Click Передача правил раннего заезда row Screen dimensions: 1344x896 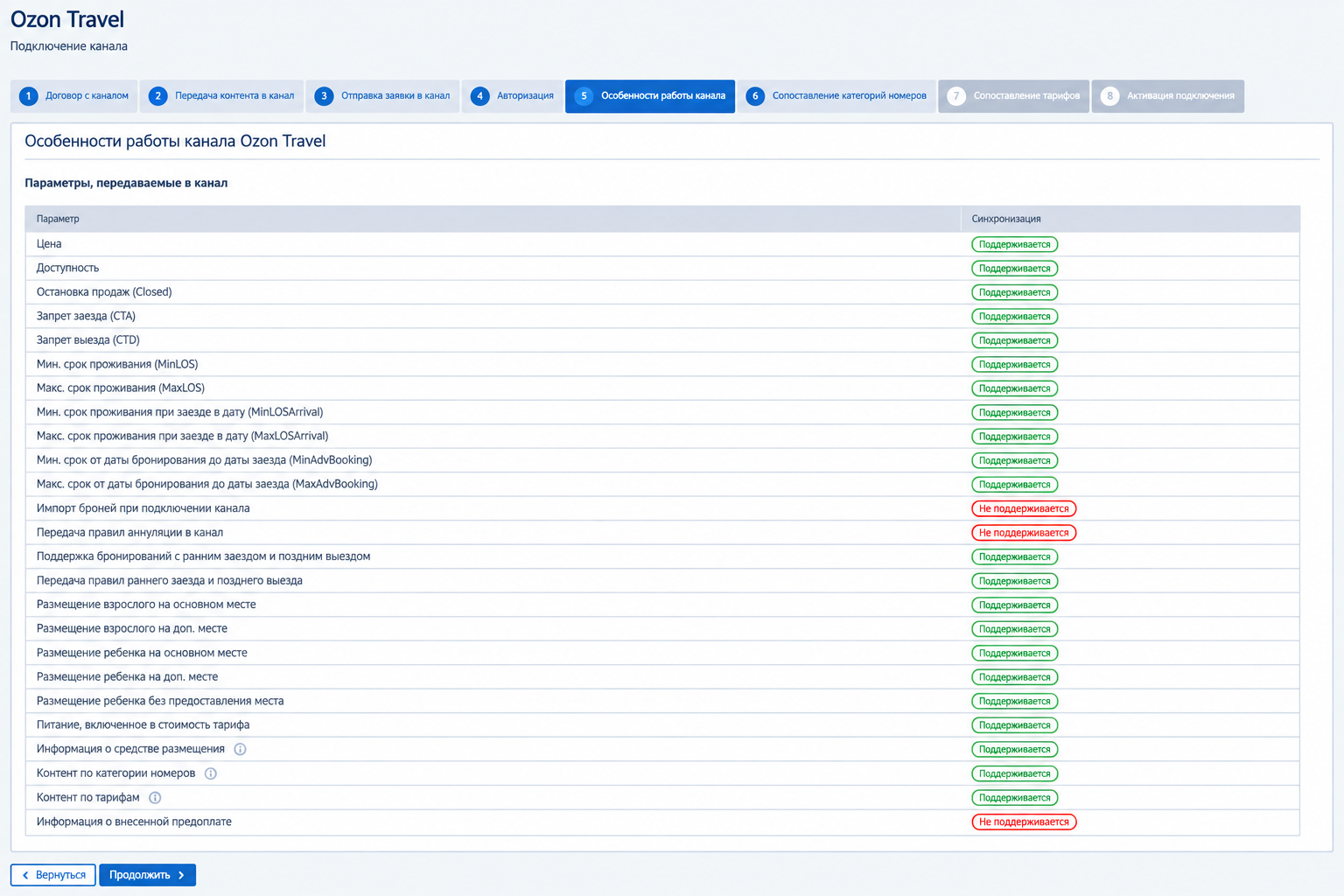(662, 581)
